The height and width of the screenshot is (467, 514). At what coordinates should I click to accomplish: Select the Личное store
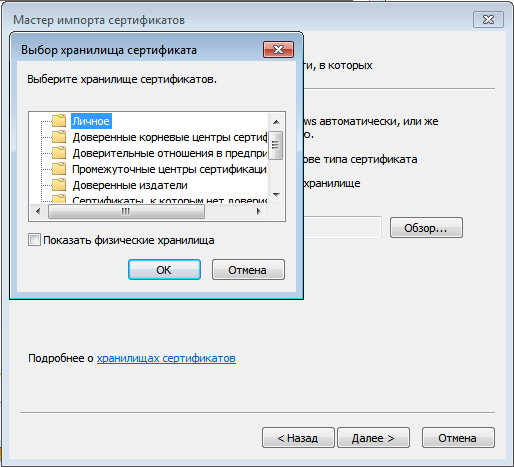pyautogui.click(x=91, y=121)
